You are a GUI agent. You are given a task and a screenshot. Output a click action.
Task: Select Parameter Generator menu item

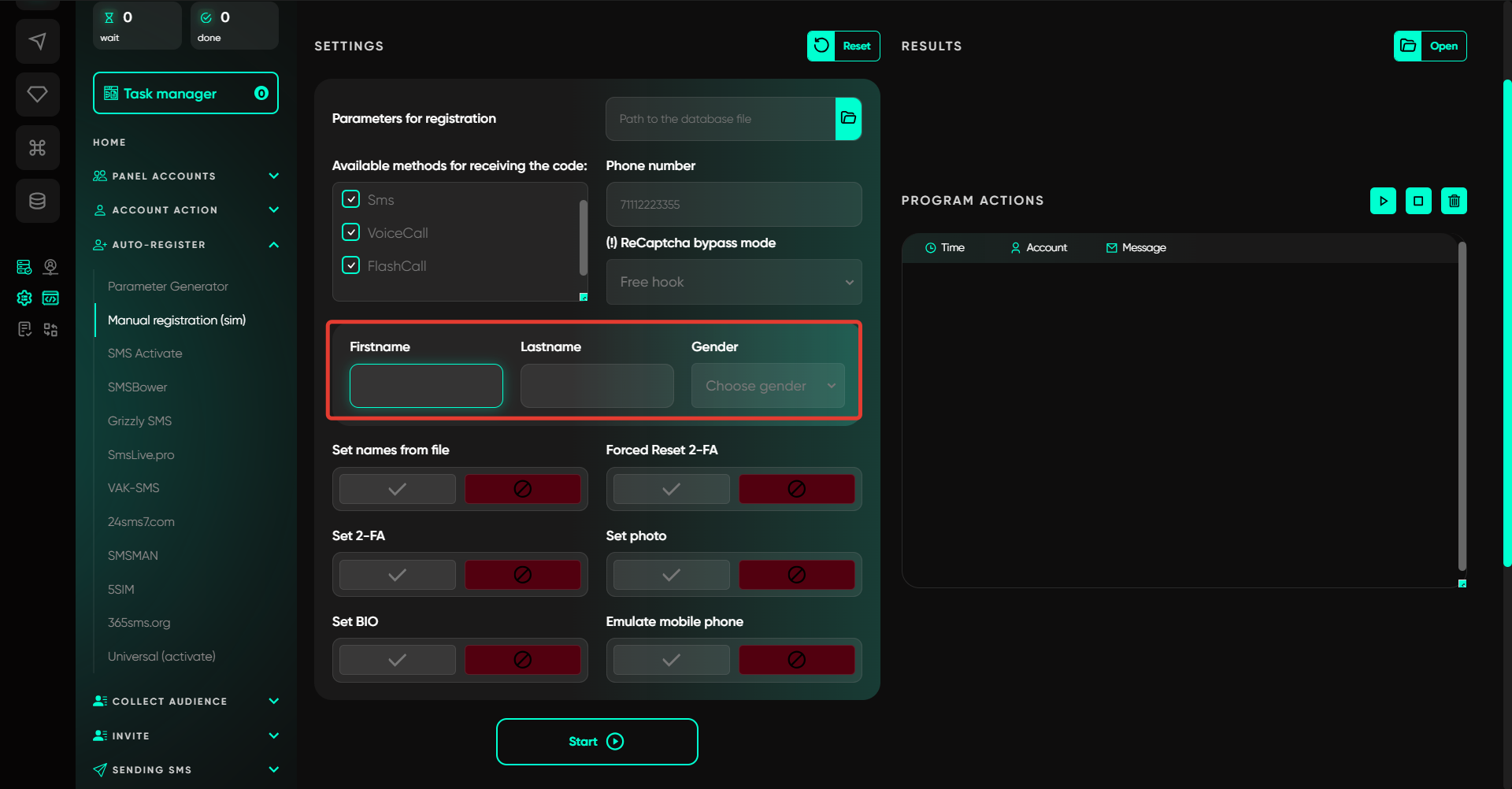tap(168, 287)
